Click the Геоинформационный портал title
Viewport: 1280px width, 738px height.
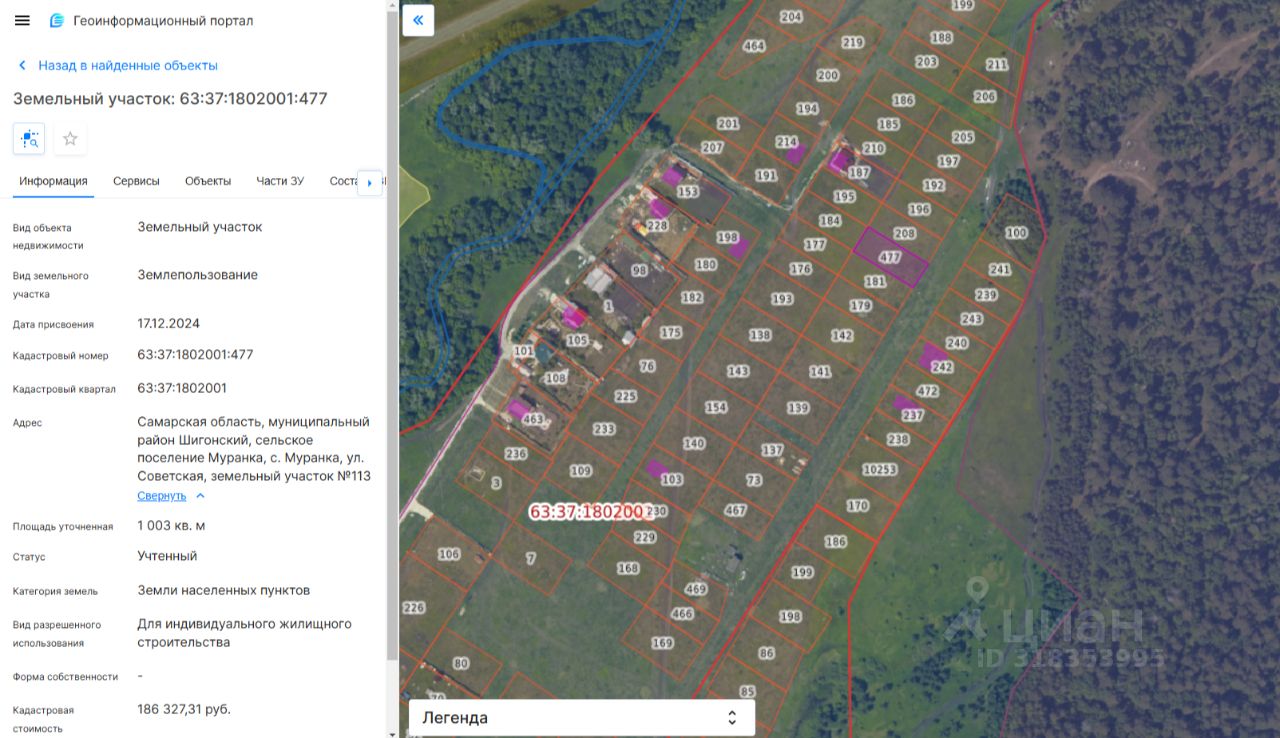163,21
